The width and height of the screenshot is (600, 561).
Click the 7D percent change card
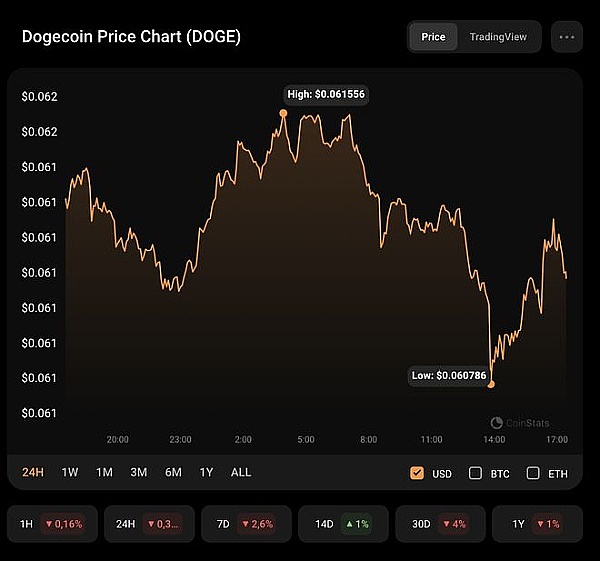247,524
